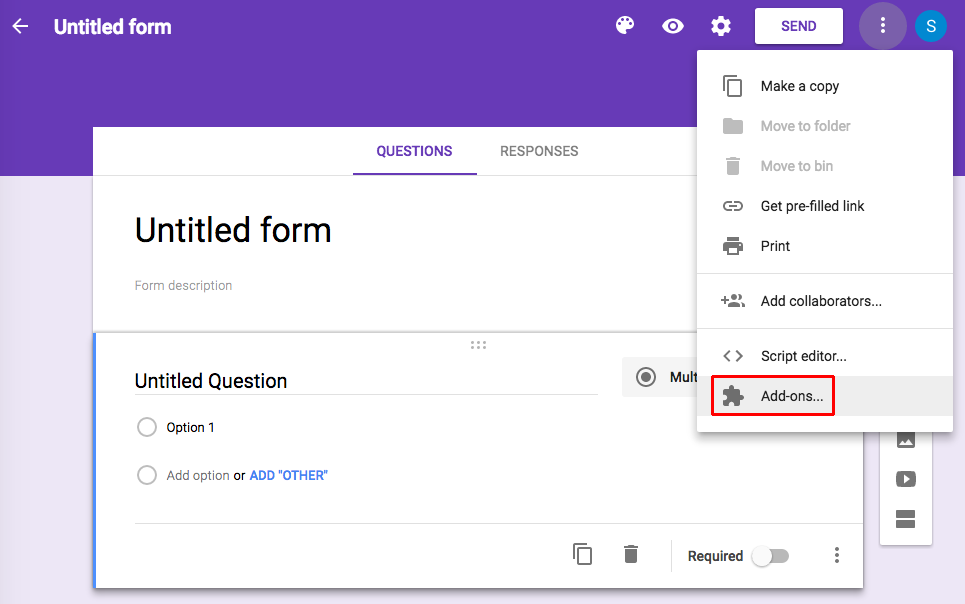Switch to the RESPONSES tab
This screenshot has width=965, height=604.
pyautogui.click(x=539, y=151)
